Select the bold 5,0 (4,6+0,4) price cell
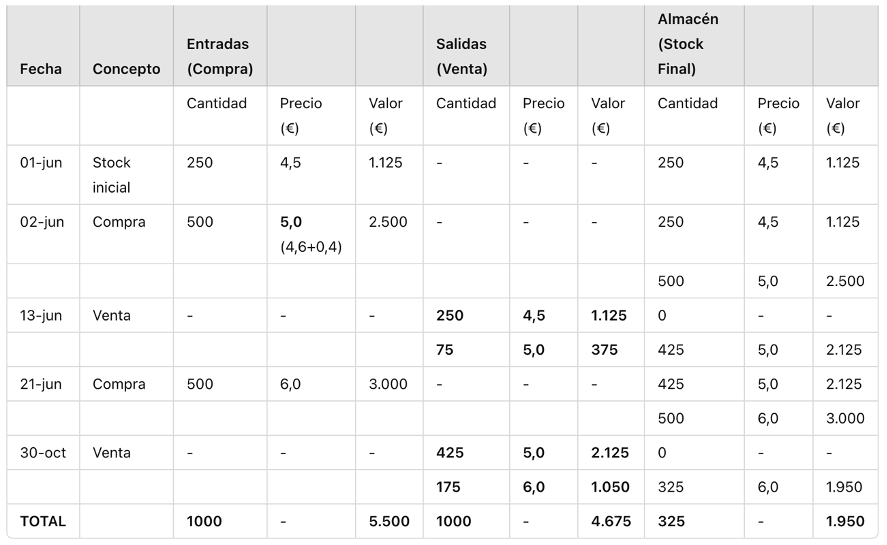Image resolution: width=887 pixels, height=545 pixels. (311, 234)
